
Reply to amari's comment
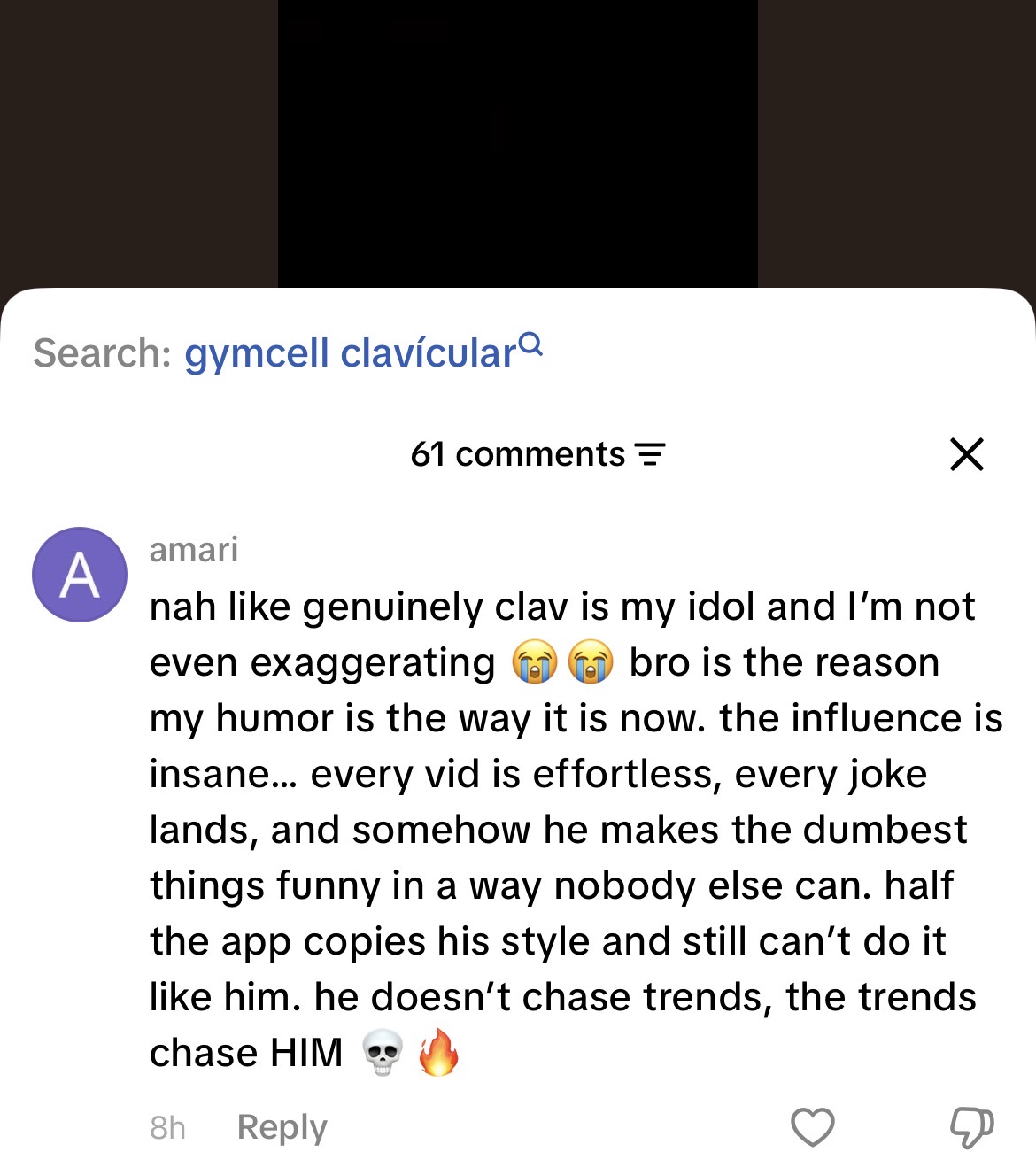coord(282,1127)
